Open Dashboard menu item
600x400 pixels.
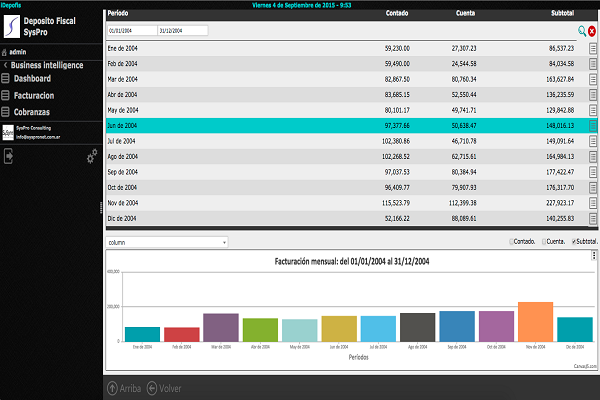pyautogui.click(x=32, y=78)
